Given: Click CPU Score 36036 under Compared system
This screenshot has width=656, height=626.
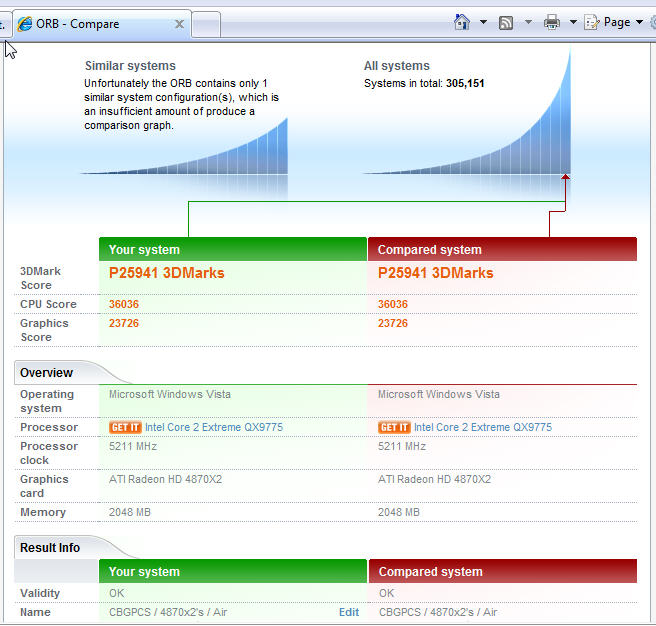Looking at the screenshot, I should 393,304.
